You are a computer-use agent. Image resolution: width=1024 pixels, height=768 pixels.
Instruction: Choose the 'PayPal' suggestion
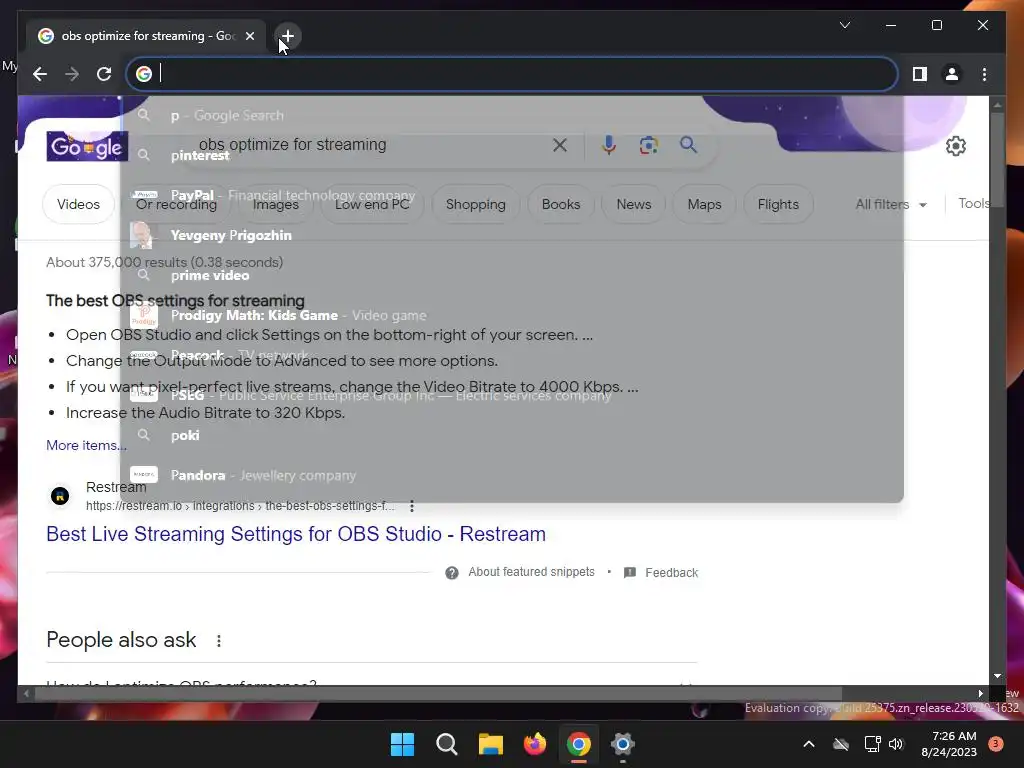click(x=512, y=195)
